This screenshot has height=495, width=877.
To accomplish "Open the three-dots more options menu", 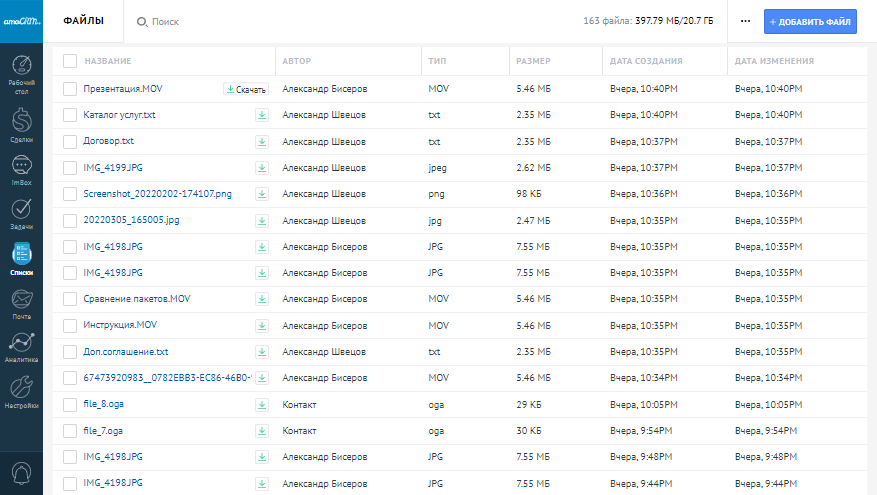I will tap(745, 21).
